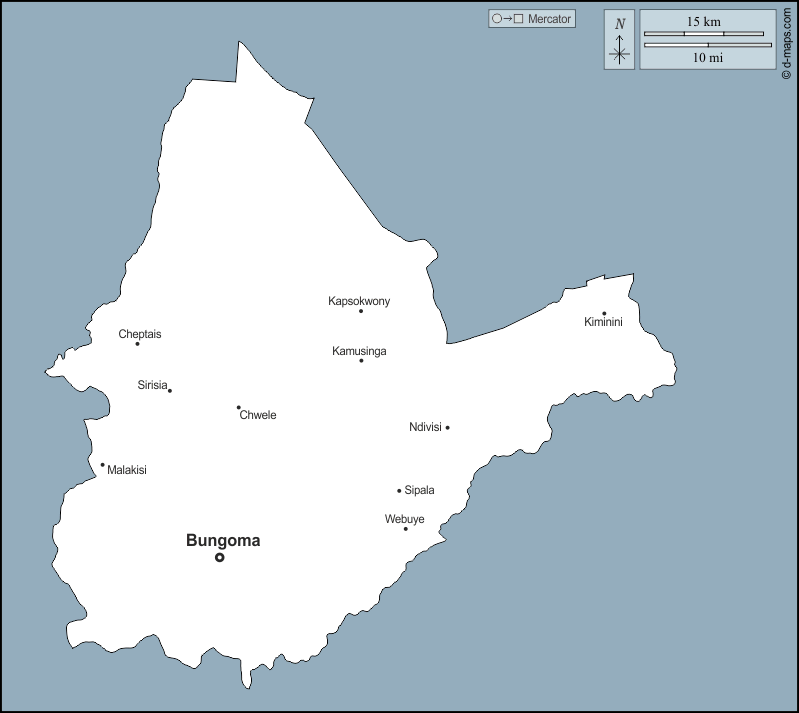
Task: Click the Sipala town dot marker
Action: [399, 491]
